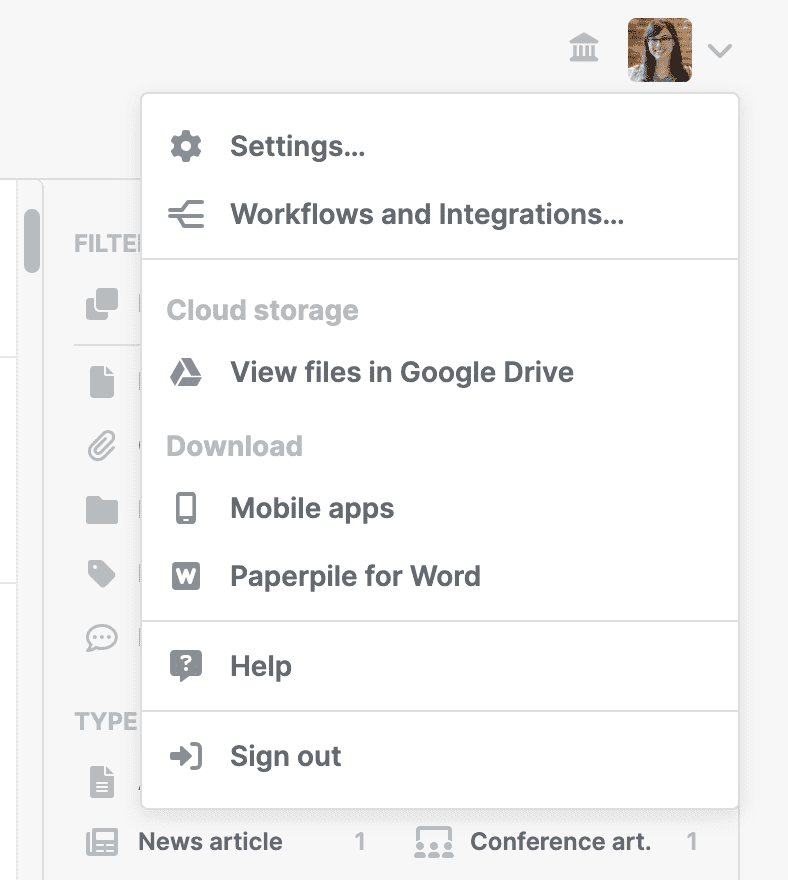Click the Word W icon
788x880 pixels.
(x=186, y=576)
